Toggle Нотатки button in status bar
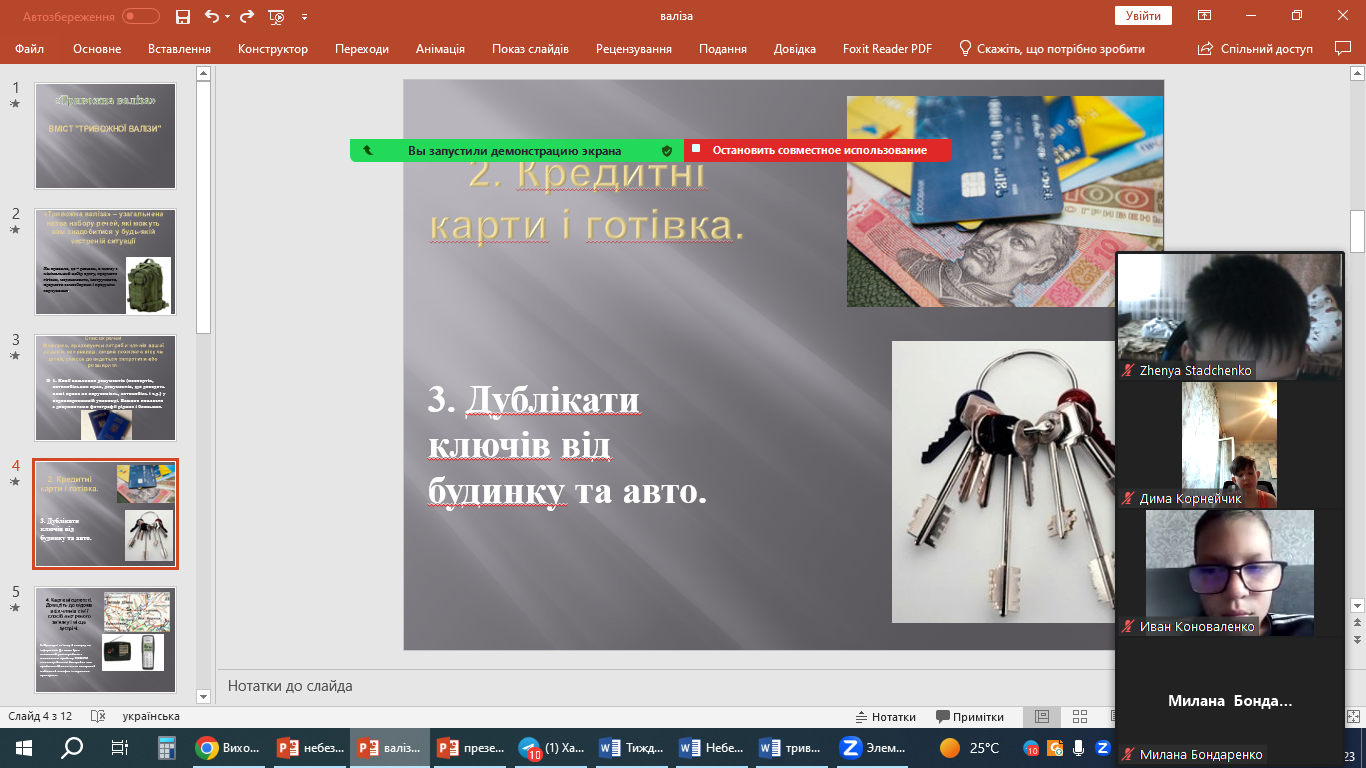 (x=885, y=717)
